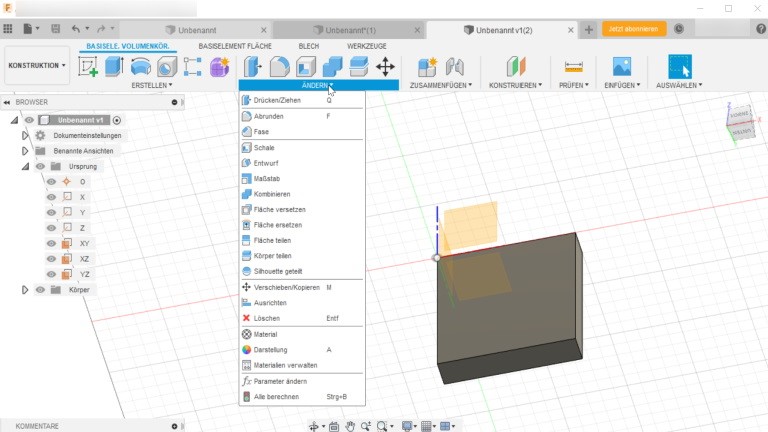
Task: Choose Drücken/Ziehen from the Ändern menu
Action: click(277, 100)
